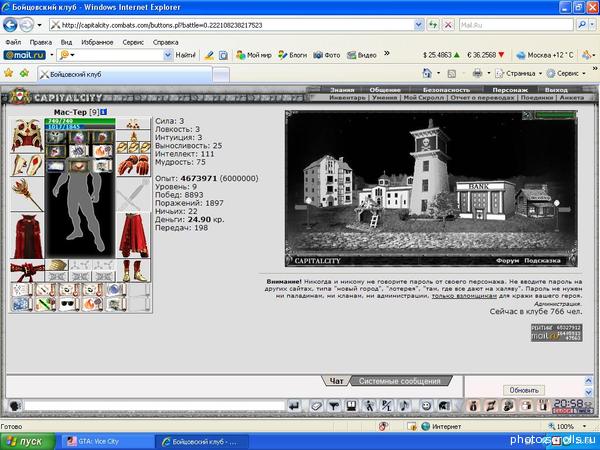600x450 pixels.
Task: Click the sunglasses scroll in quick slots
Action: [69, 305]
